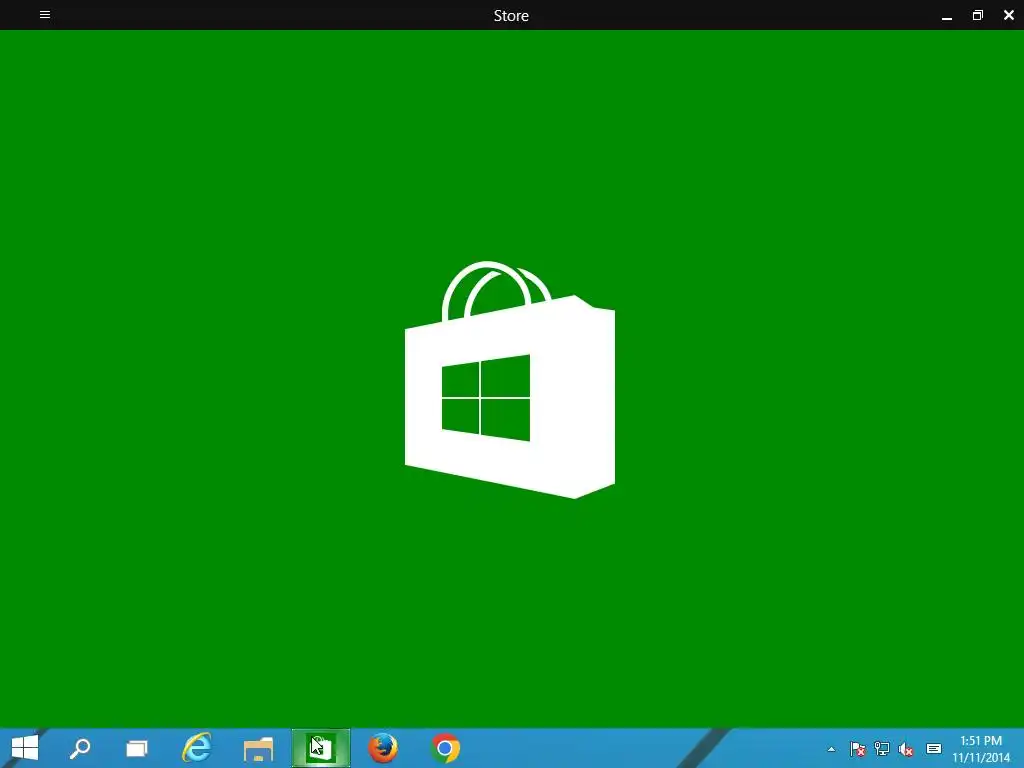Launch Firefox from the taskbar
The height and width of the screenshot is (768, 1024).
(x=383, y=748)
